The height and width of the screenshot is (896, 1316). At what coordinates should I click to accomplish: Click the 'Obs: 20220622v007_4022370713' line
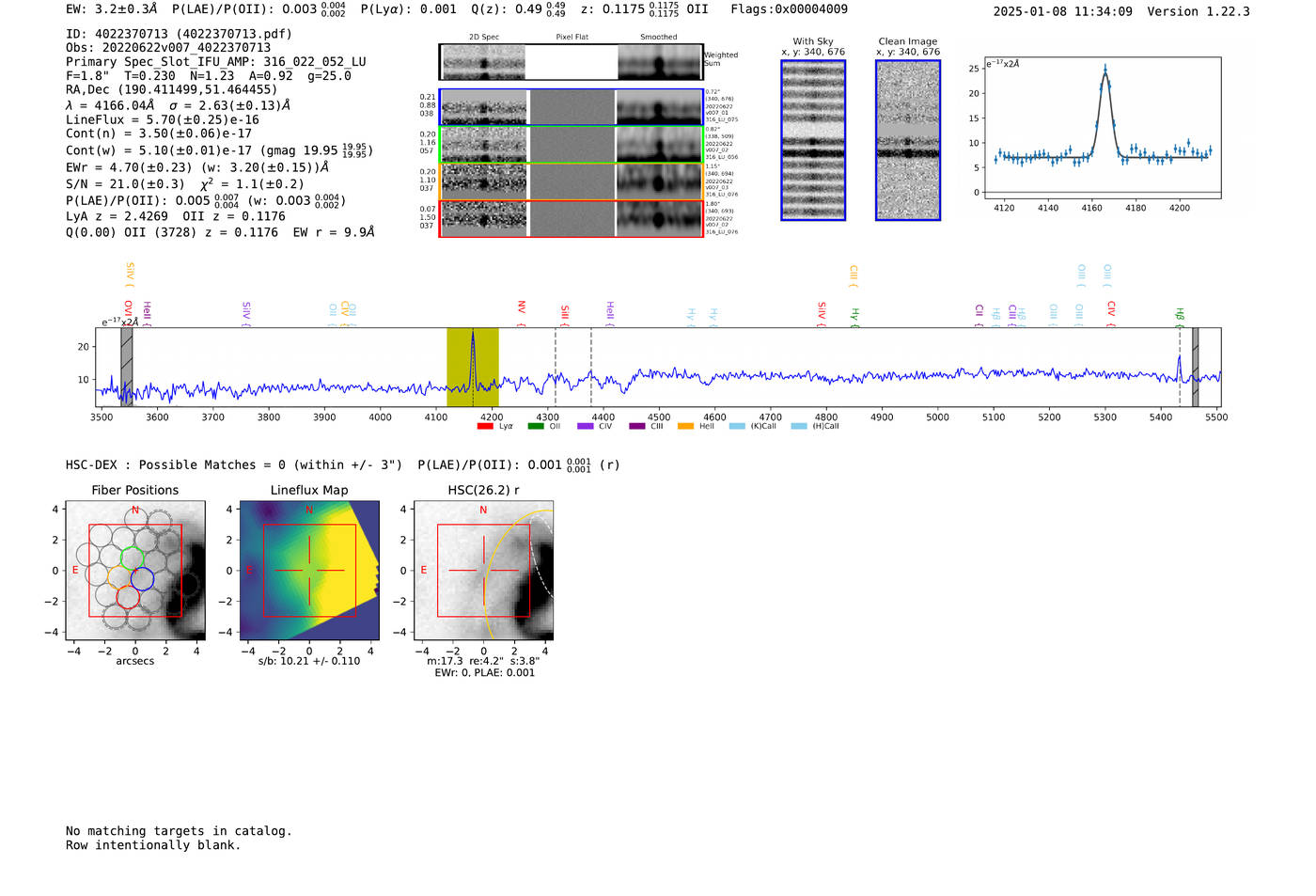(168, 48)
